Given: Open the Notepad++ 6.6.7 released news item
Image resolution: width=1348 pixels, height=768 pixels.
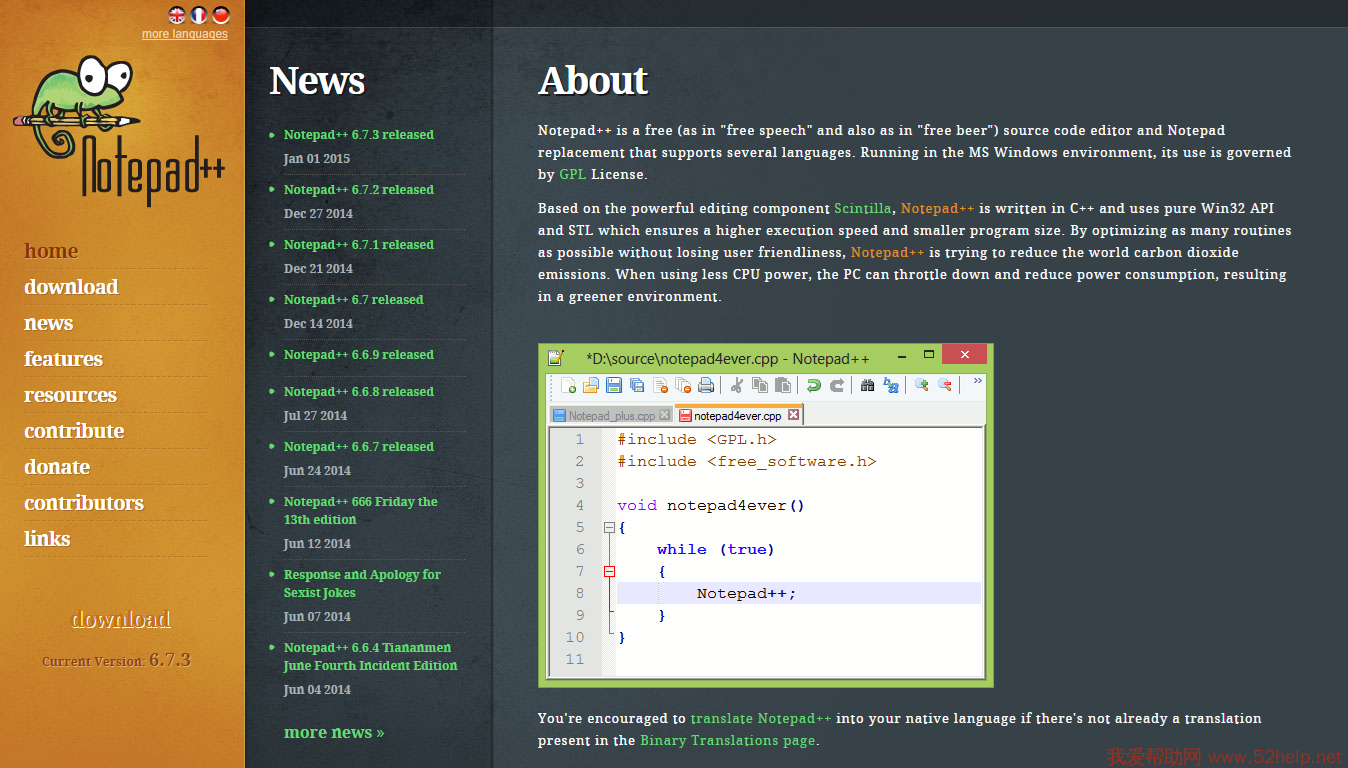Looking at the screenshot, I should (359, 447).
